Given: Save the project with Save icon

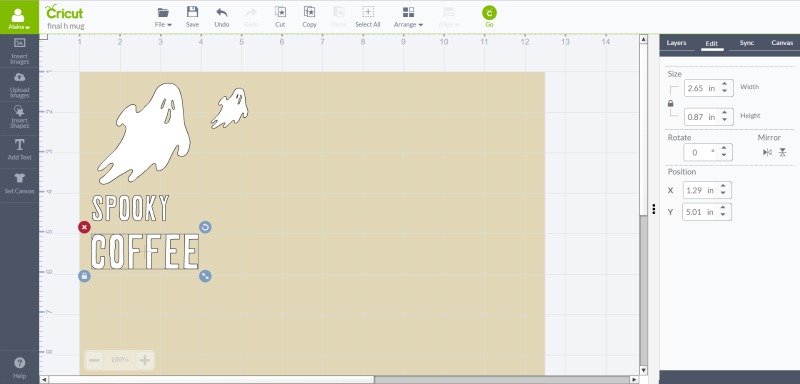Looking at the screenshot, I should tap(192, 17).
